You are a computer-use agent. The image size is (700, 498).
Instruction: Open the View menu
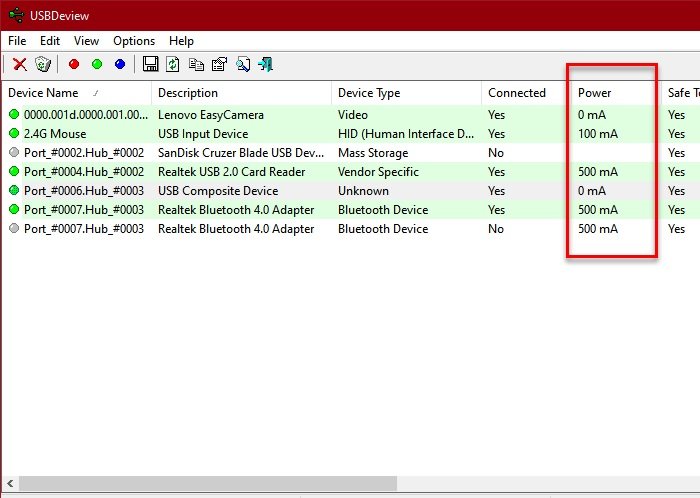coord(86,41)
